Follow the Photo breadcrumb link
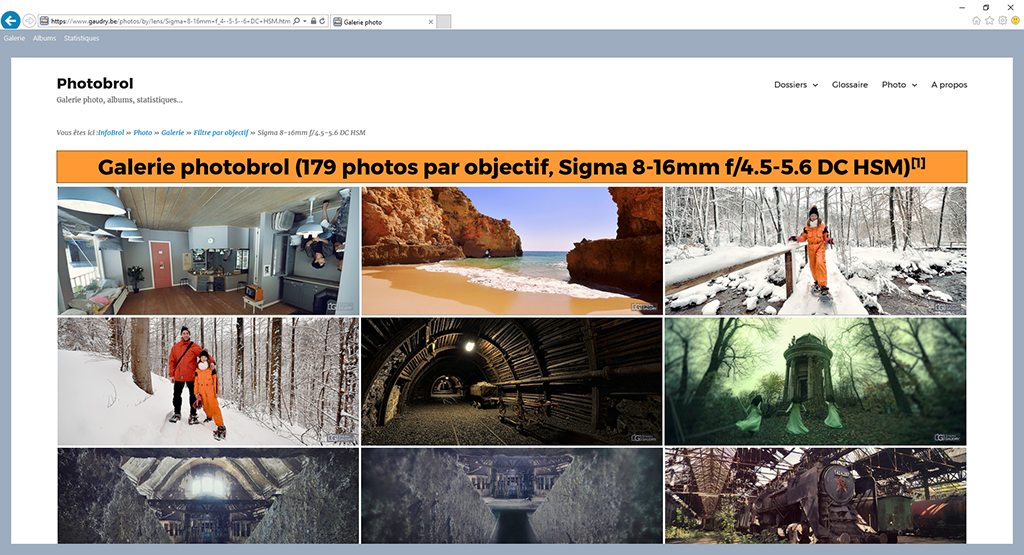Image resolution: width=1024 pixels, height=555 pixels. pos(142,133)
